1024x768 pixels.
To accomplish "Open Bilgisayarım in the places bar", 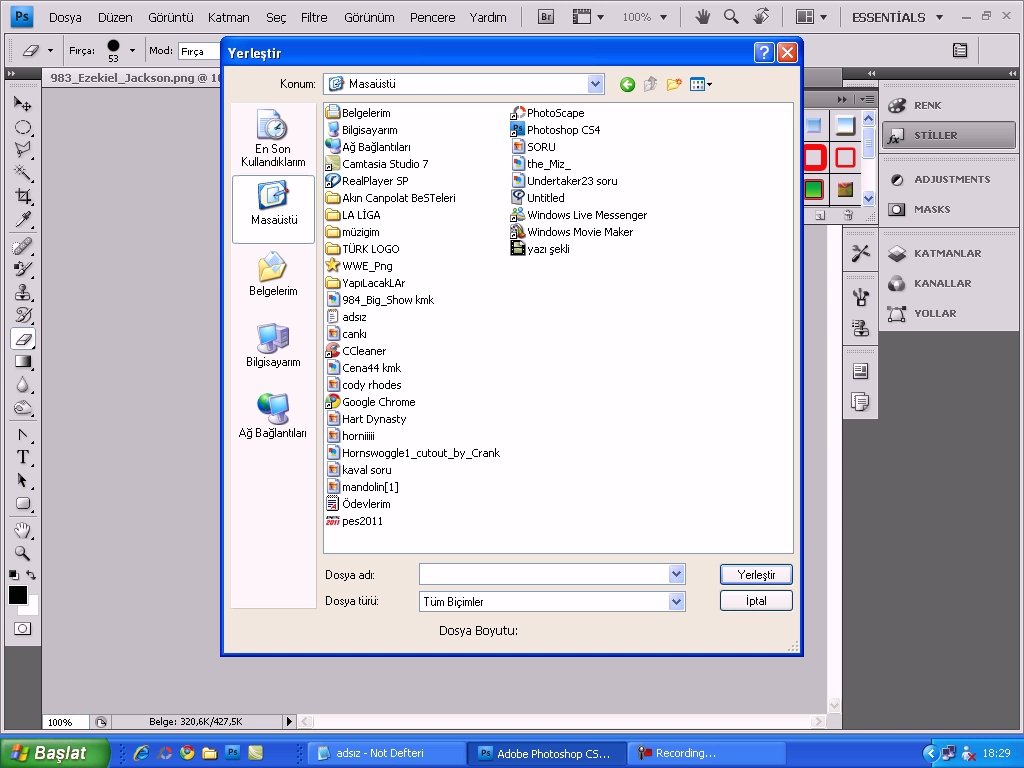I will tap(274, 346).
